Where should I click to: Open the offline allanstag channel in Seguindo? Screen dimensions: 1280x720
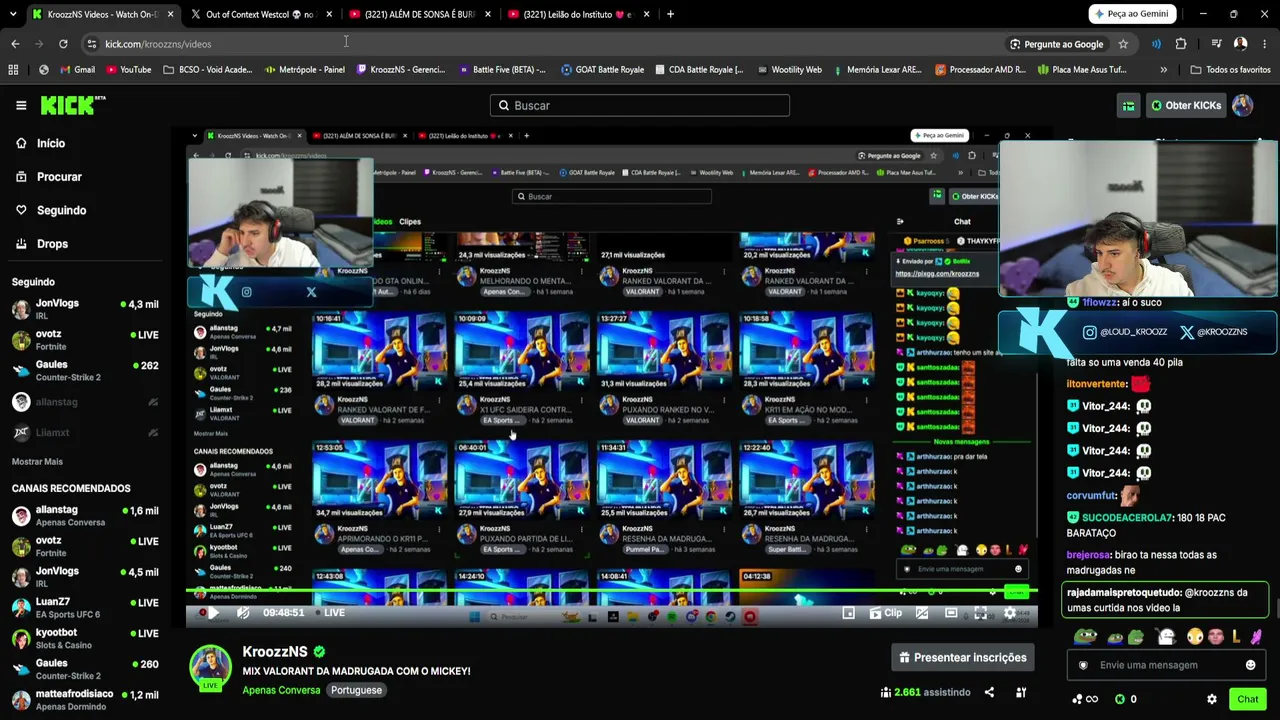click(85, 402)
